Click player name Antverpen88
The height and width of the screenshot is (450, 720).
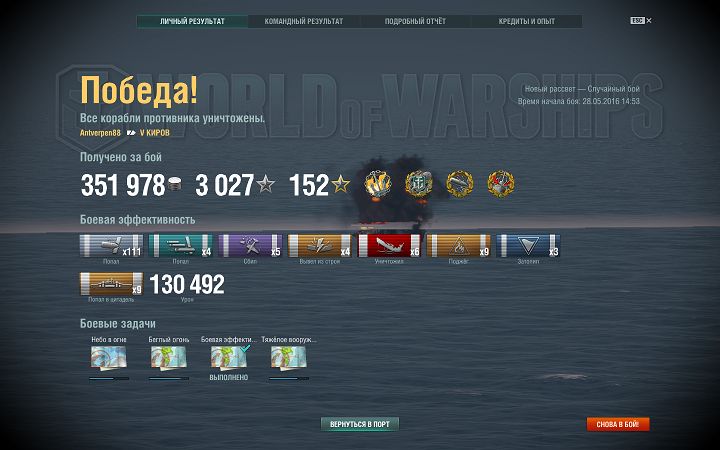pos(100,133)
